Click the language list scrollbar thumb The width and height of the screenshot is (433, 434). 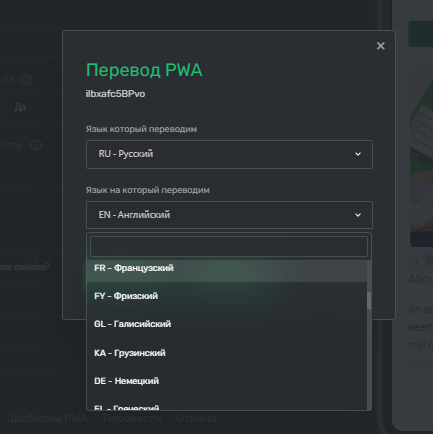tap(369, 301)
